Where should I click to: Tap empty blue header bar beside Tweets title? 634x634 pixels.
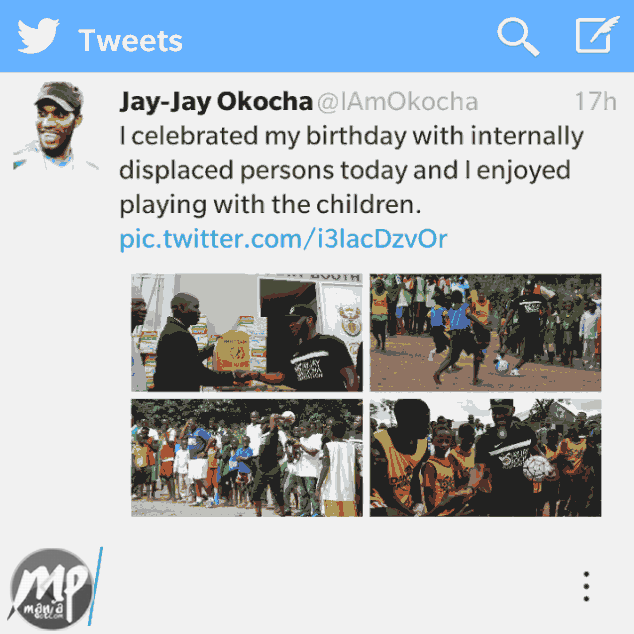[x=340, y=36]
